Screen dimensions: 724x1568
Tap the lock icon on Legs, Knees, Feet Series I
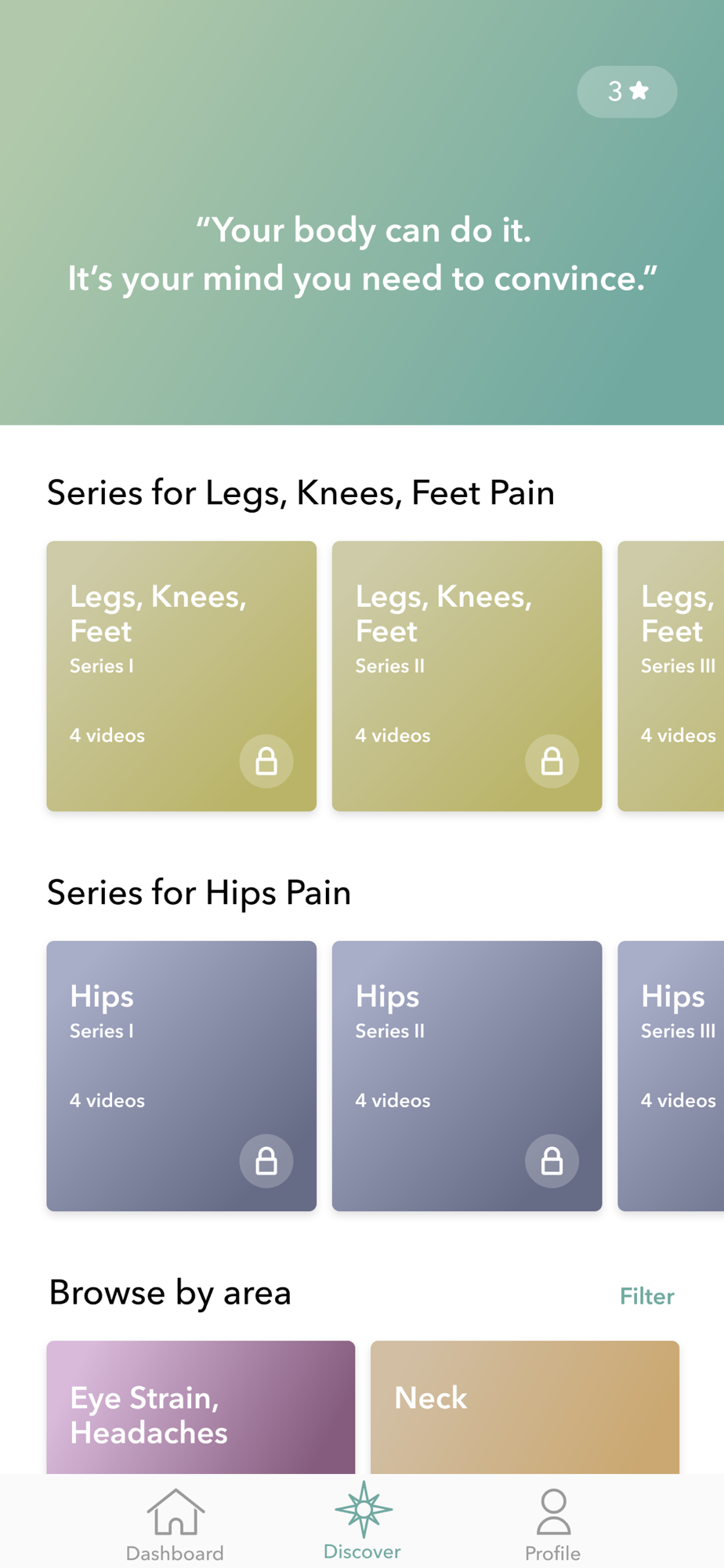[266, 761]
